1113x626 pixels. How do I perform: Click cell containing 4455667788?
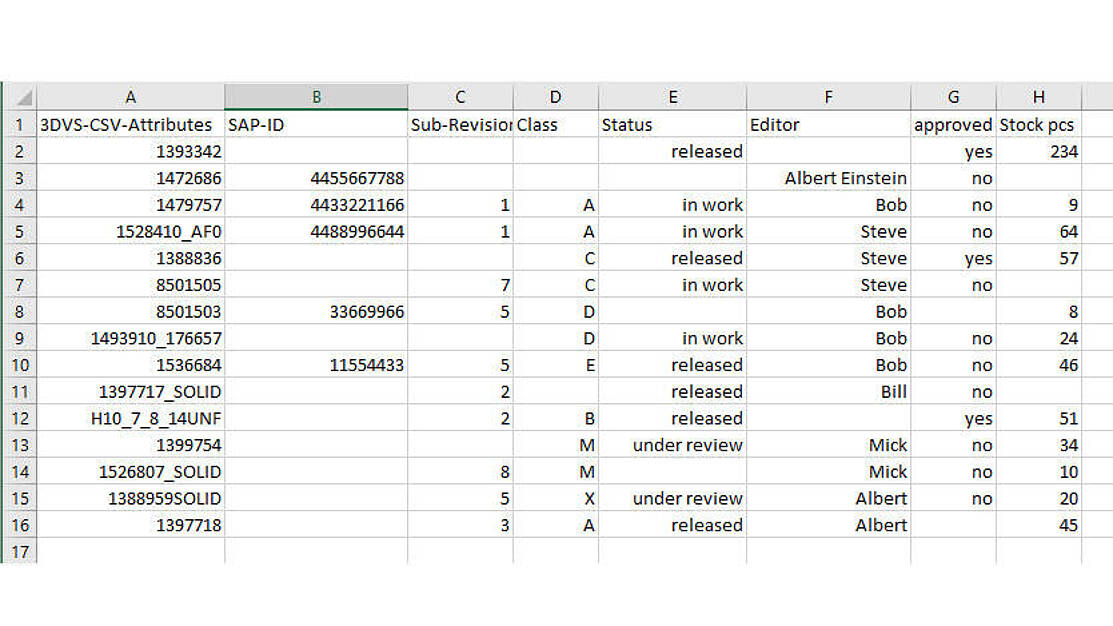(316, 178)
